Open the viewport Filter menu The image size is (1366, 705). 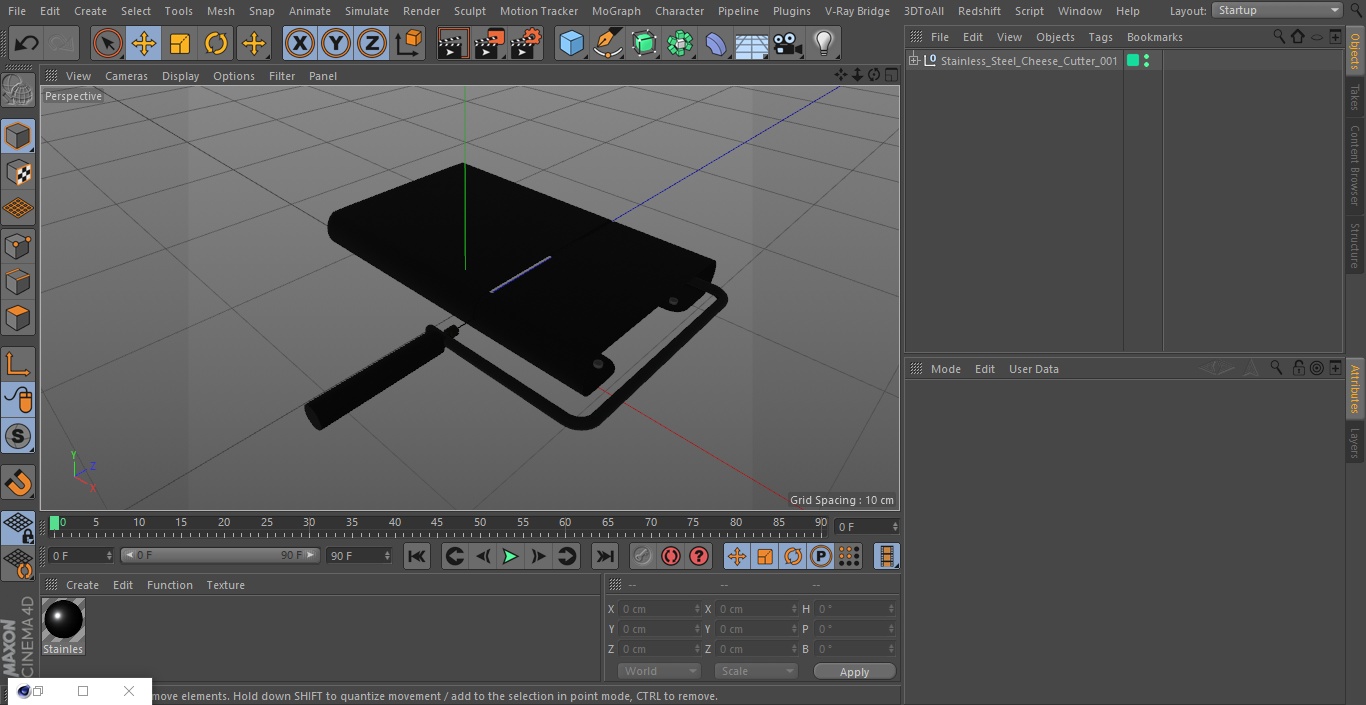[282, 76]
